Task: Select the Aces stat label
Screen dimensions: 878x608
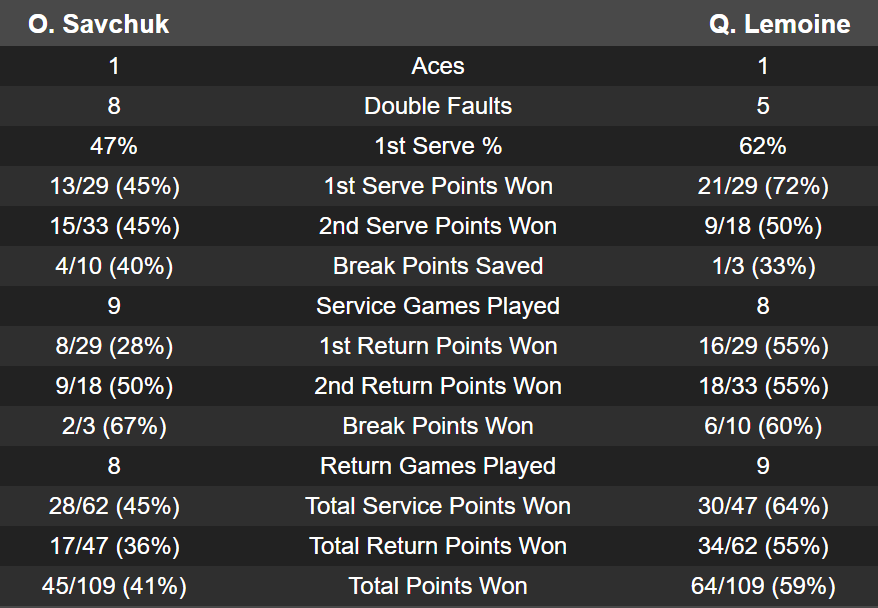Action: click(438, 66)
